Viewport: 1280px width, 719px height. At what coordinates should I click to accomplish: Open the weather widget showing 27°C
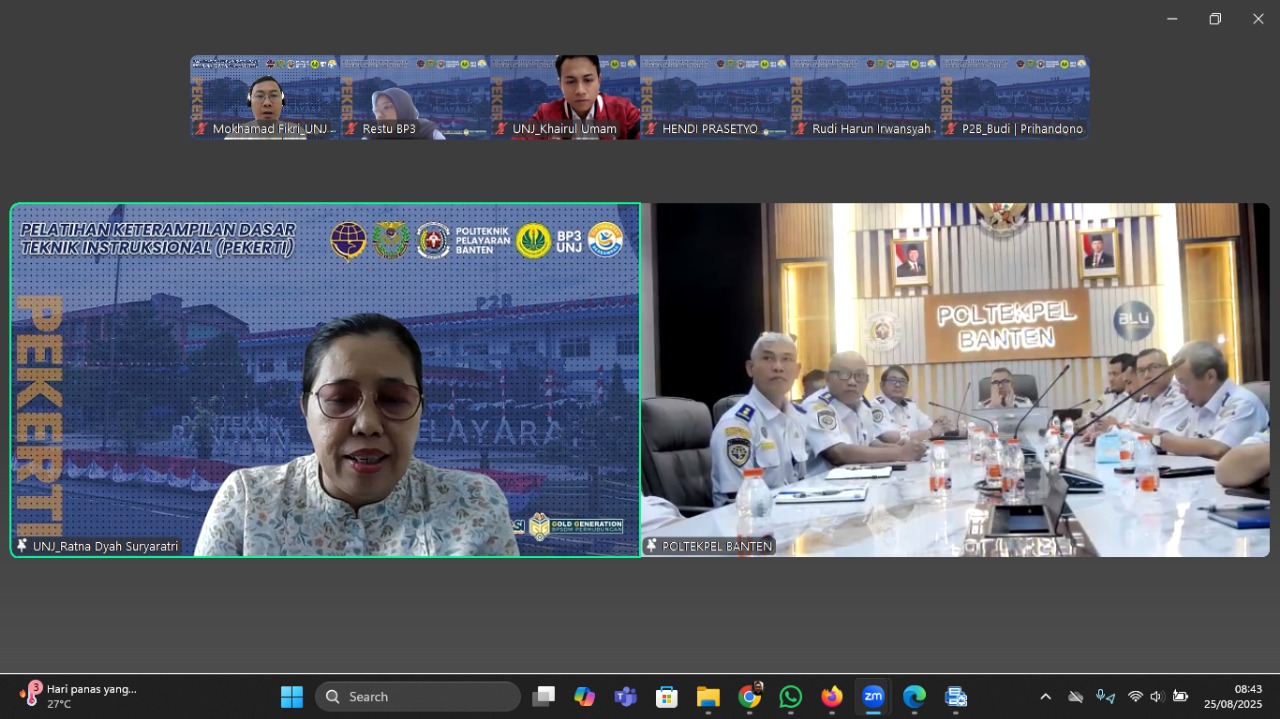[80, 697]
